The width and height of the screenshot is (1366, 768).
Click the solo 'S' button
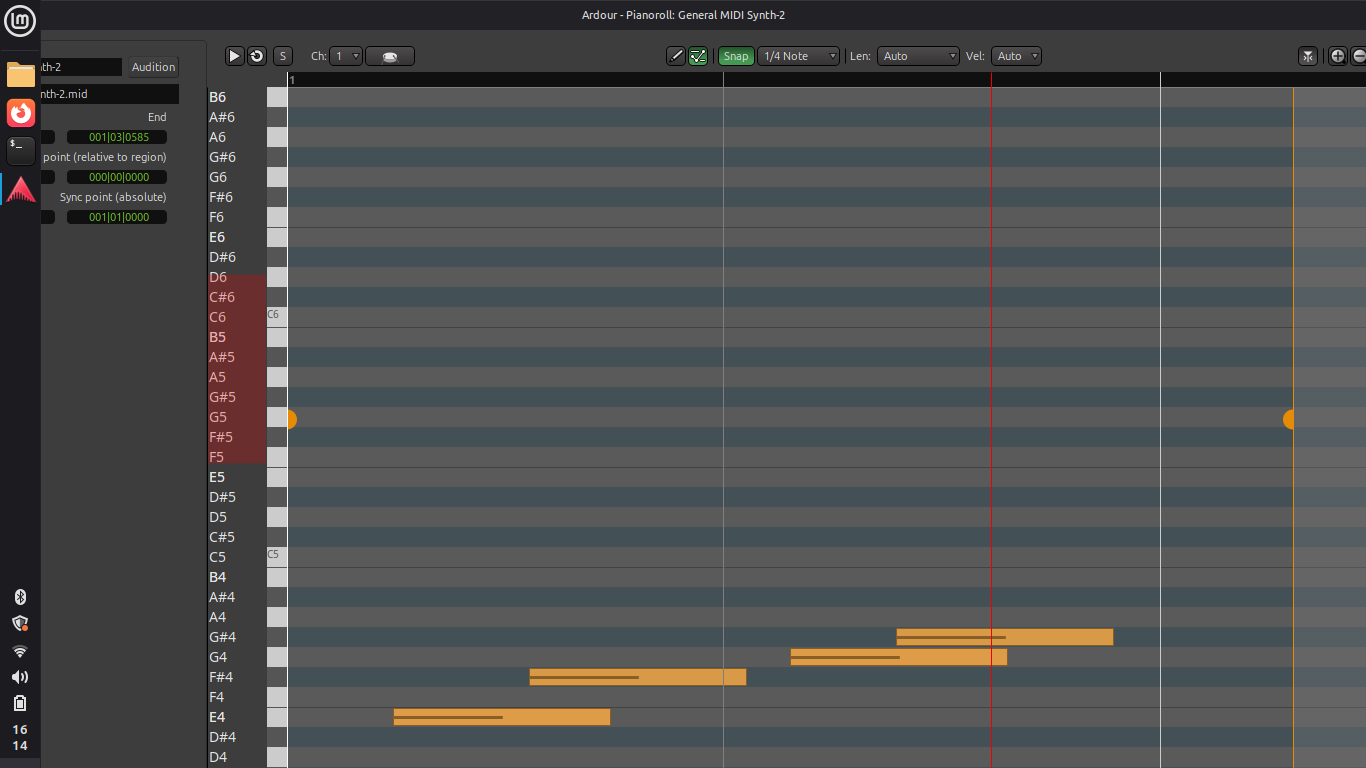click(282, 56)
